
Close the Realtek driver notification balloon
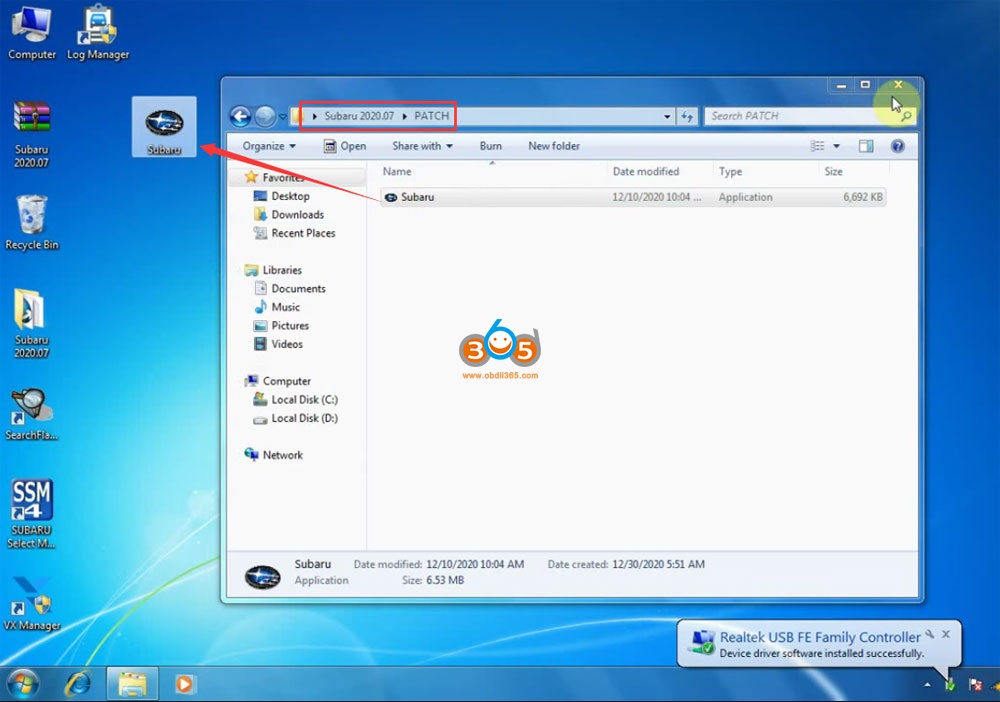point(946,634)
